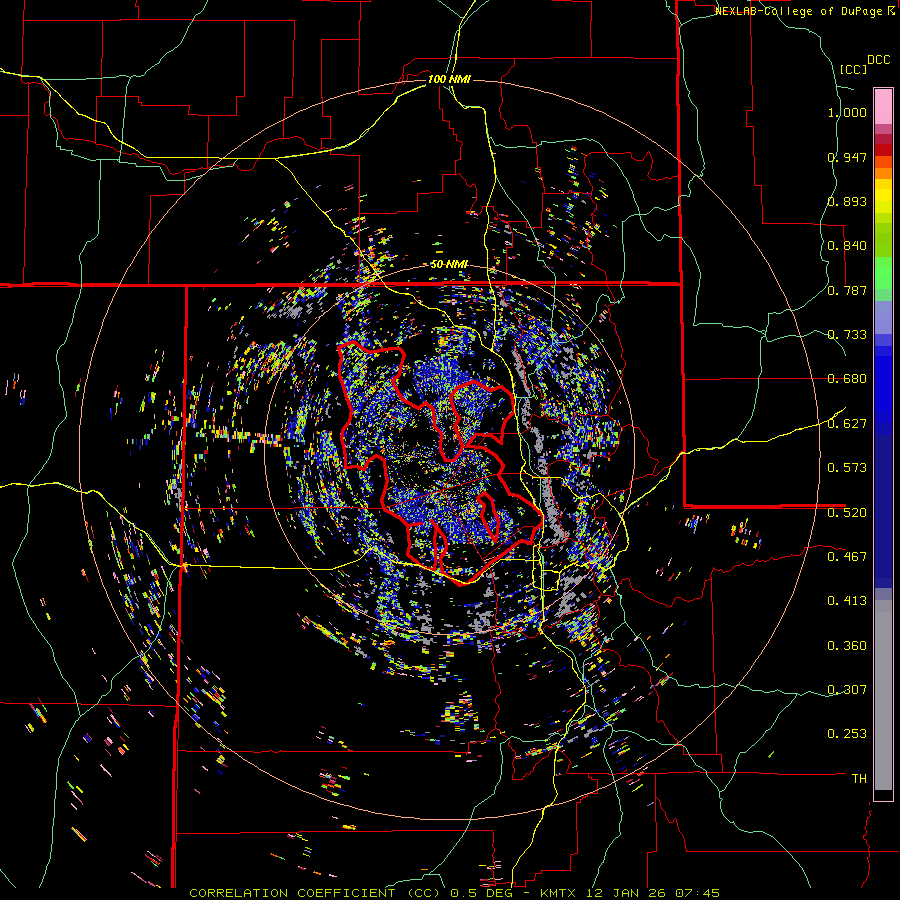Select the 0.413 legend value
The width and height of the screenshot is (900, 900).
(847, 601)
